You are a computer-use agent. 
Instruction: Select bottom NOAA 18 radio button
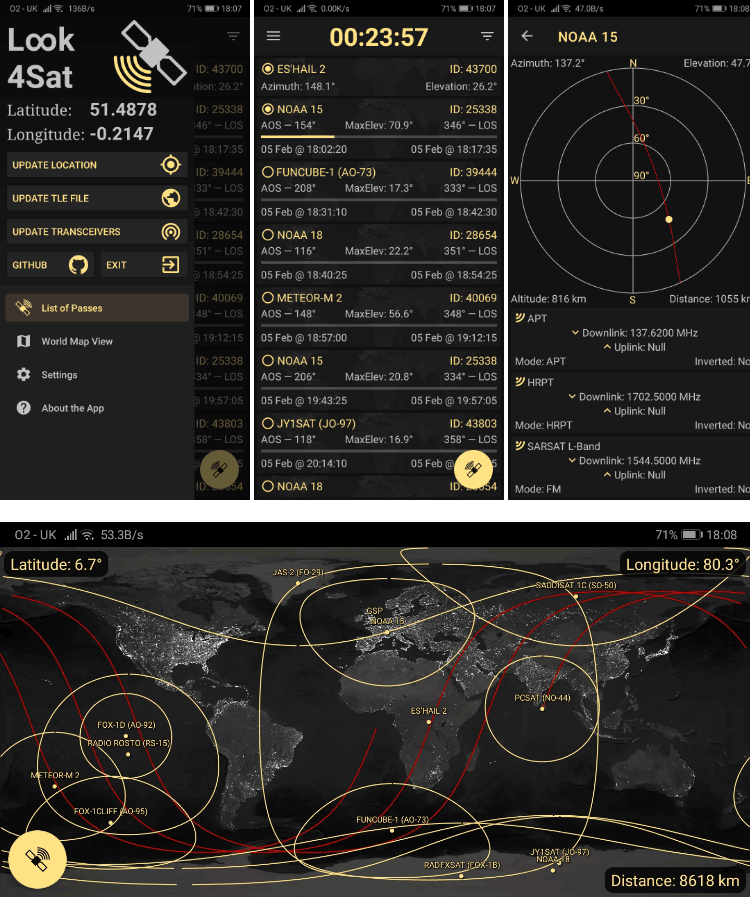click(267, 487)
